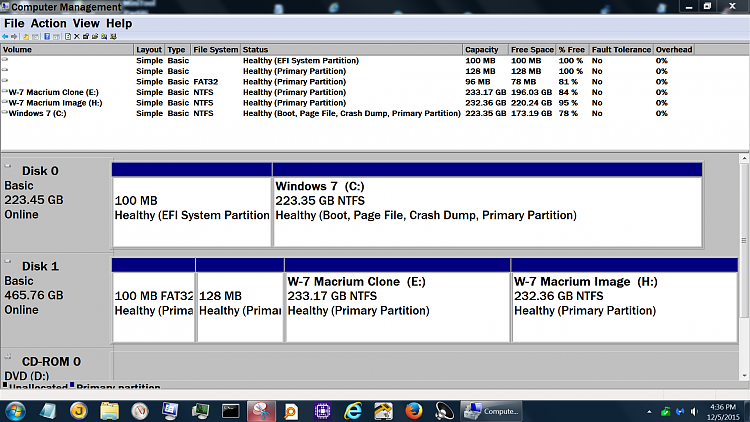Click the Overhead column header

click(x=673, y=50)
